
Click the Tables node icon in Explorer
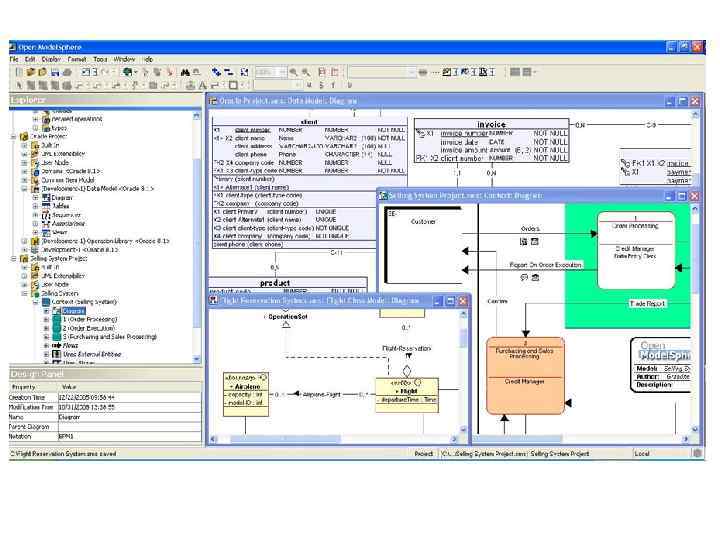[46, 206]
